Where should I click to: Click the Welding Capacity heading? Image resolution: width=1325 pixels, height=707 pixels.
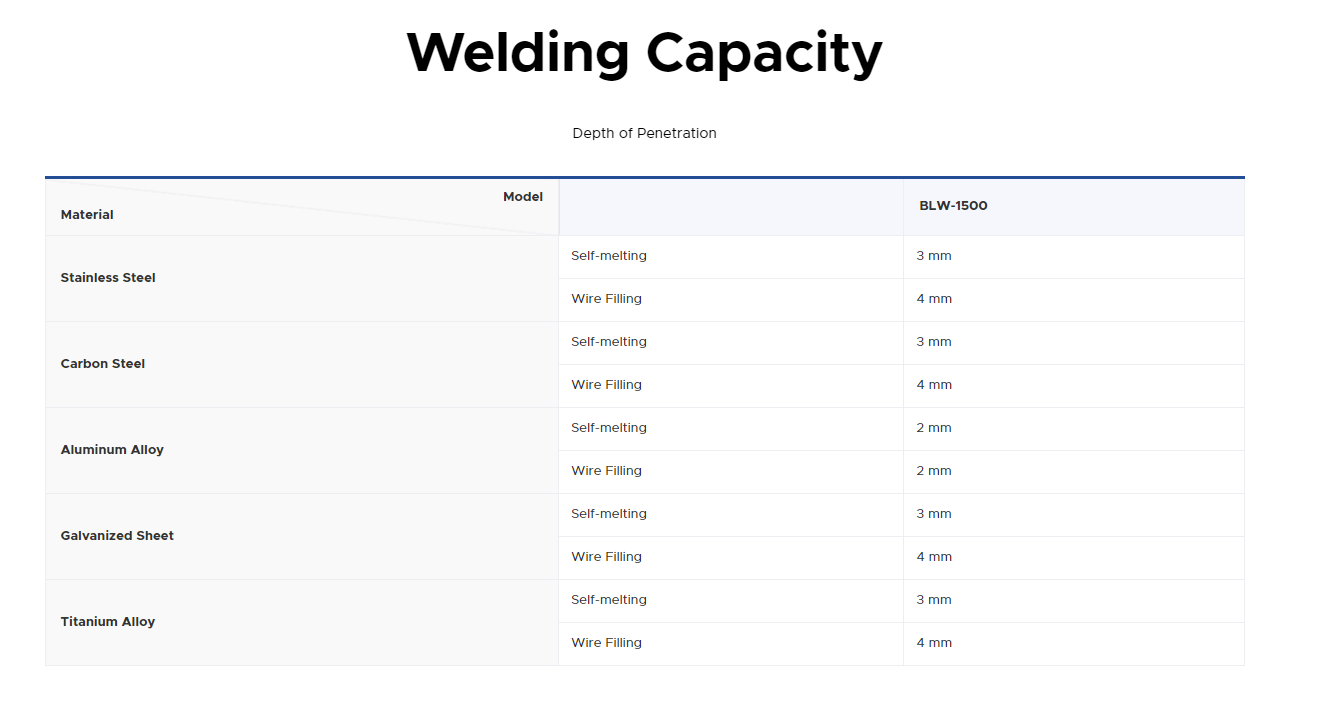point(644,52)
